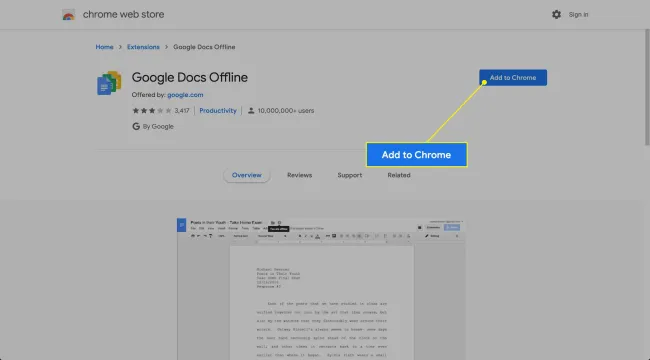Click the Google Docs Offline extension icon
Viewport: 650px width, 360px height.
click(109, 83)
